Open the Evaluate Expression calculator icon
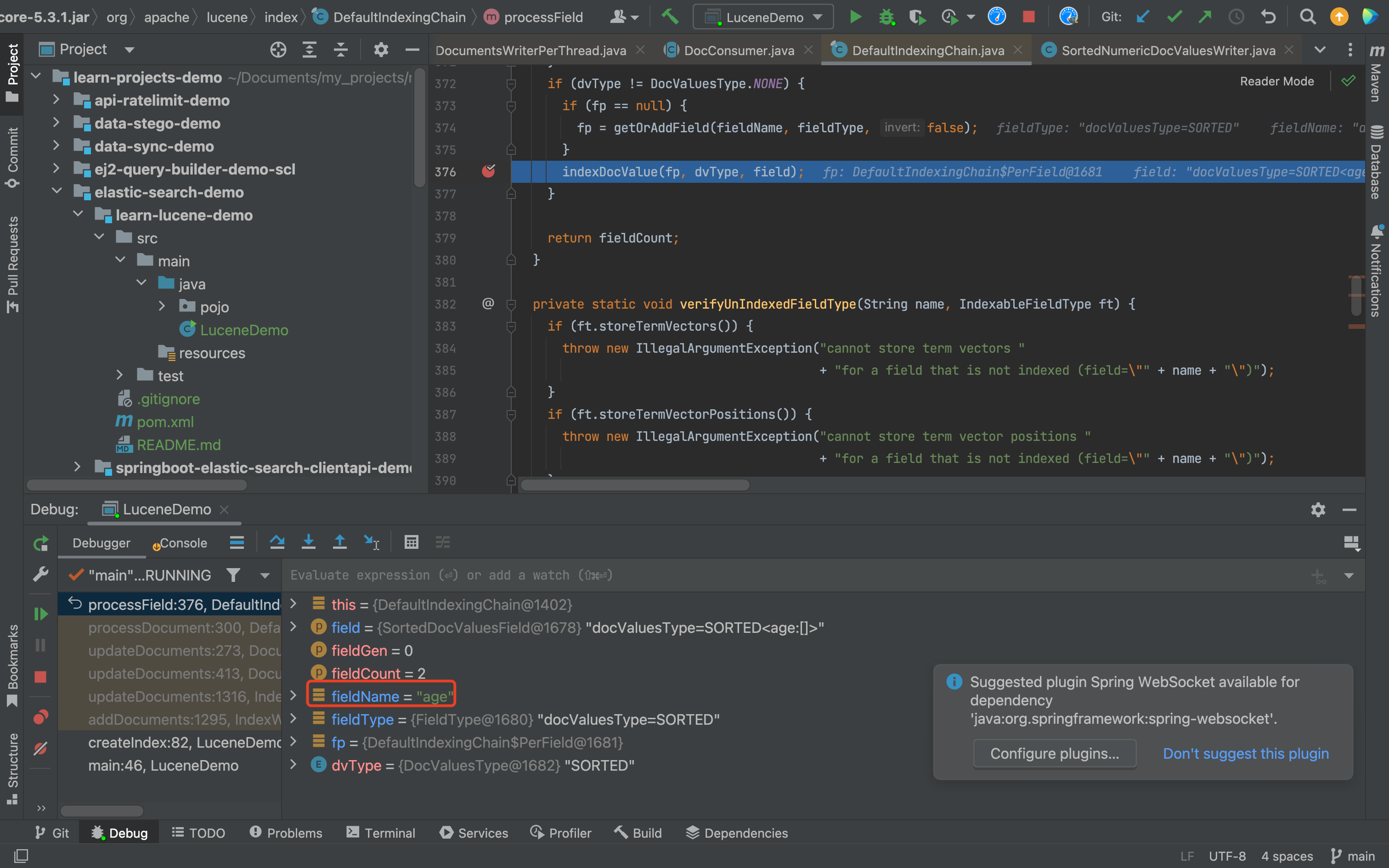 [411, 542]
